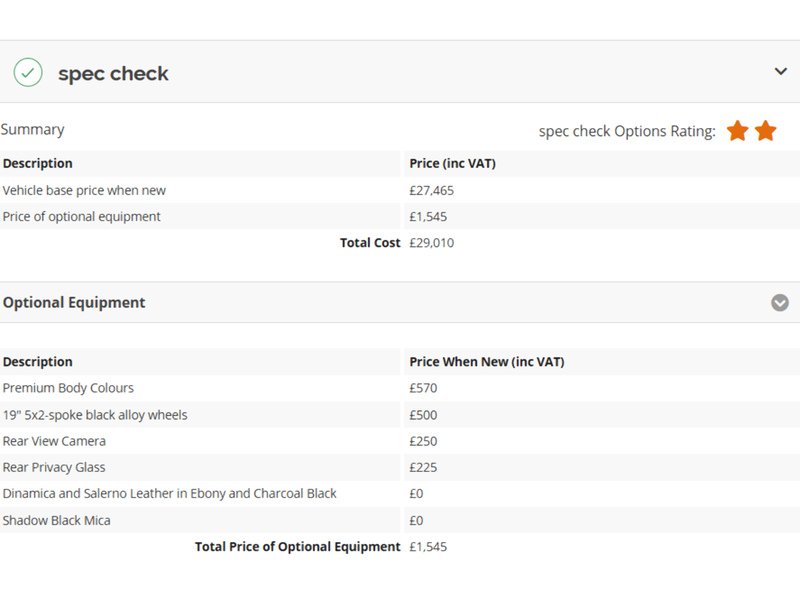Select the Premium Body Colours row
The image size is (800, 600).
point(68,388)
